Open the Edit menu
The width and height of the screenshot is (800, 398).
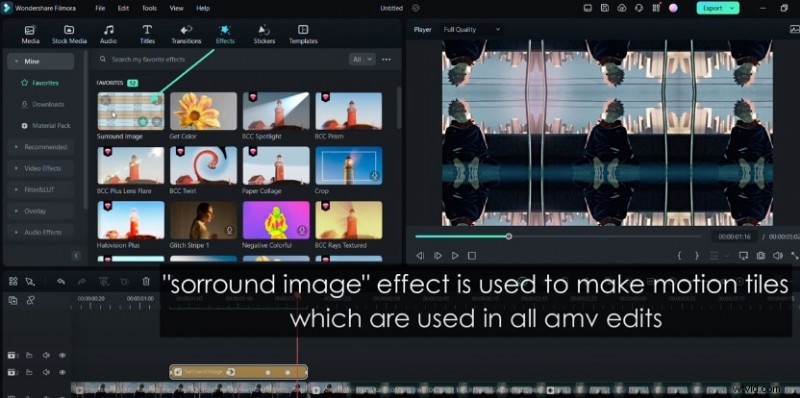pyautogui.click(x=123, y=8)
